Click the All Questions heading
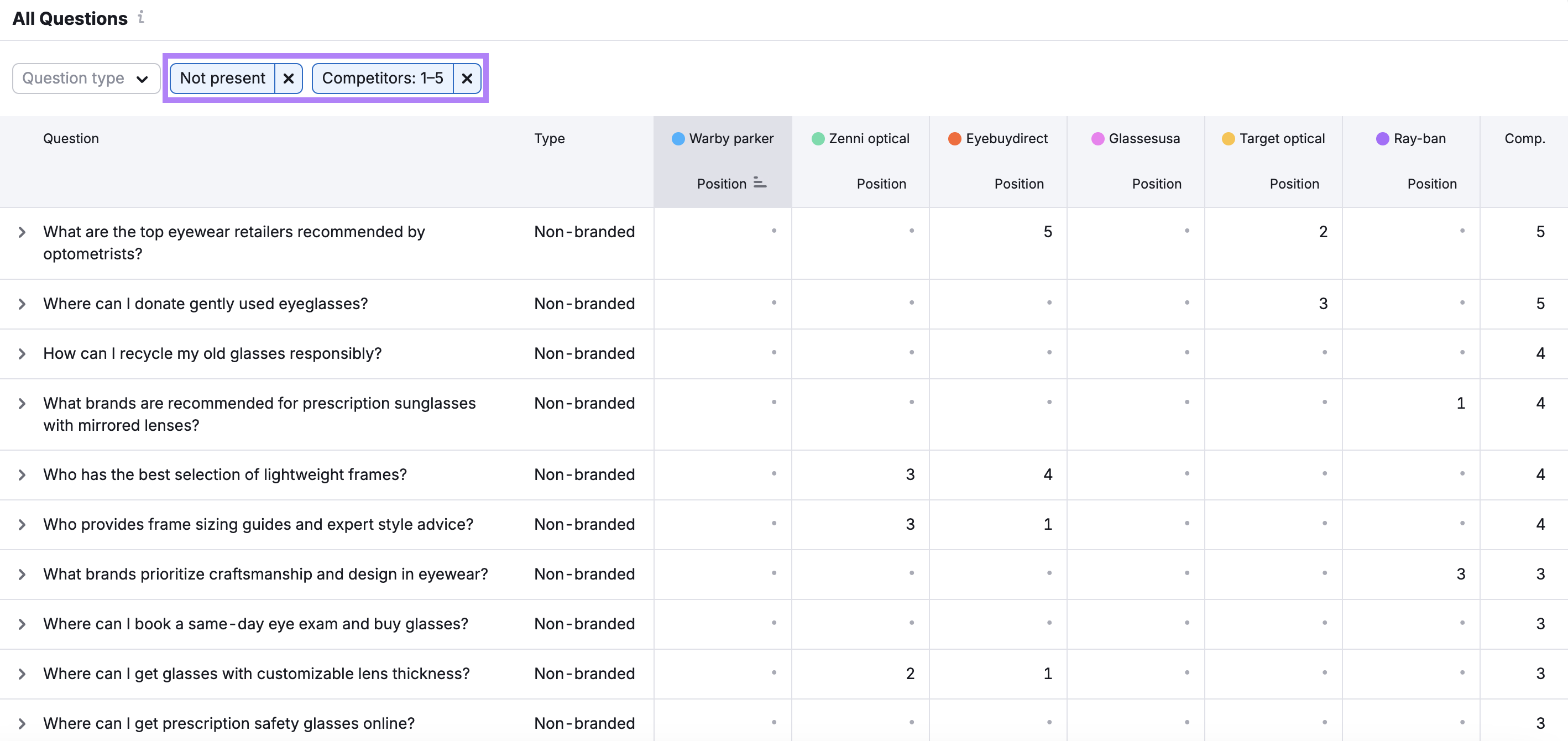The width and height of the screenshot is (1568, 741). pos(70,18)
